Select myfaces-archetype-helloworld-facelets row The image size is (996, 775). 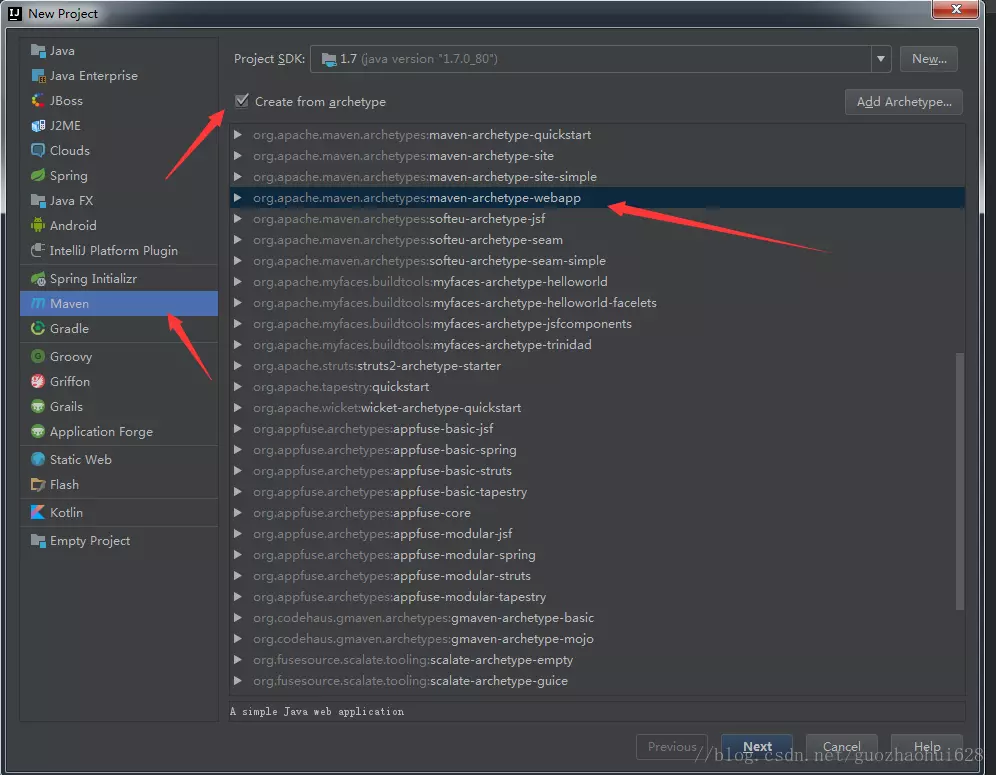[597, 302]
